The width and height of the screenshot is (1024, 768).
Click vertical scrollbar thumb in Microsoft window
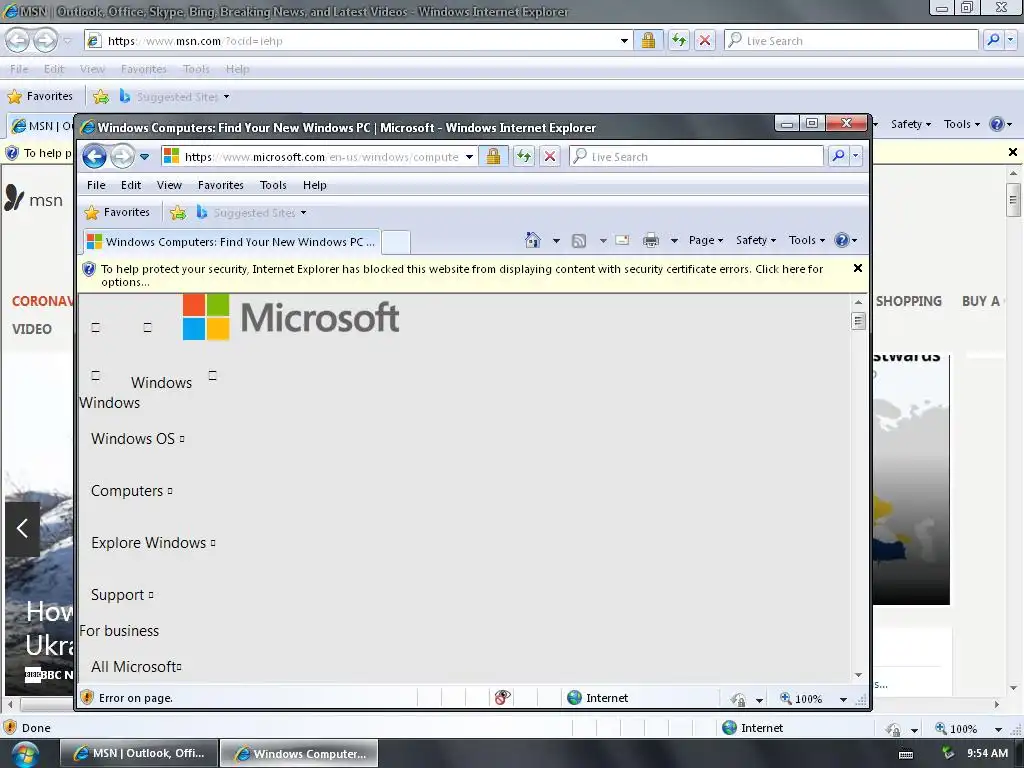858,321
